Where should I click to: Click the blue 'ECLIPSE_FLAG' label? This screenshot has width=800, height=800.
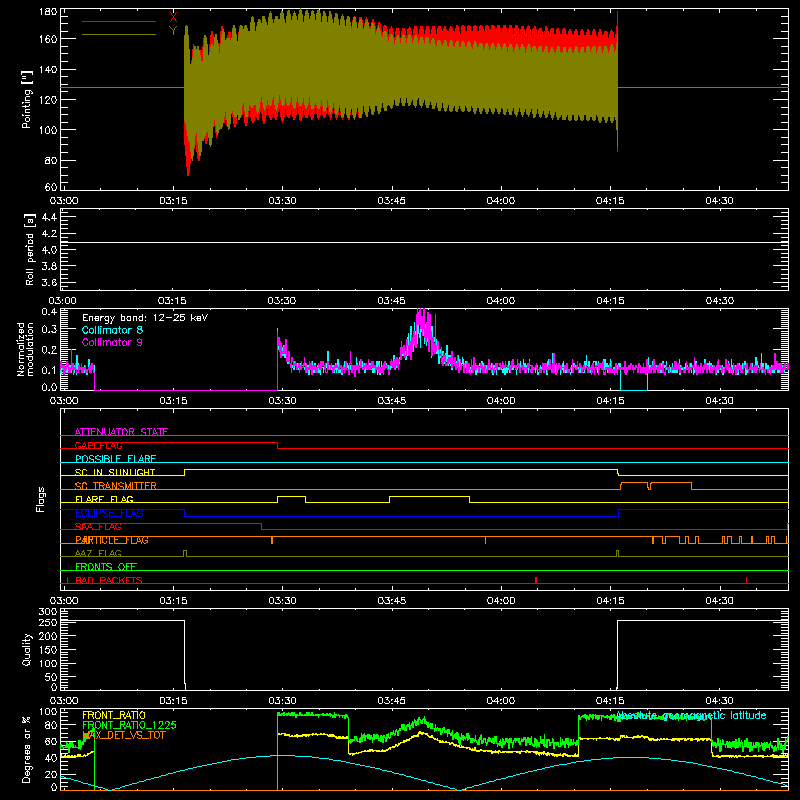109,513
